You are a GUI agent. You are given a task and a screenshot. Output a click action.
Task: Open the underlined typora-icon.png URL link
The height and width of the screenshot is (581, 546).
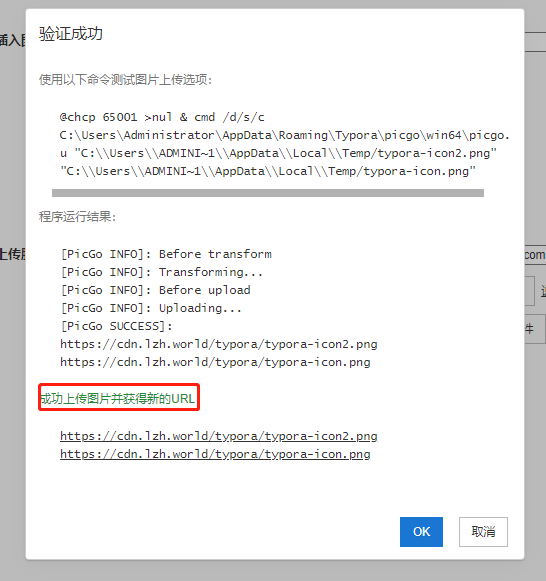(x=215, y=454)
